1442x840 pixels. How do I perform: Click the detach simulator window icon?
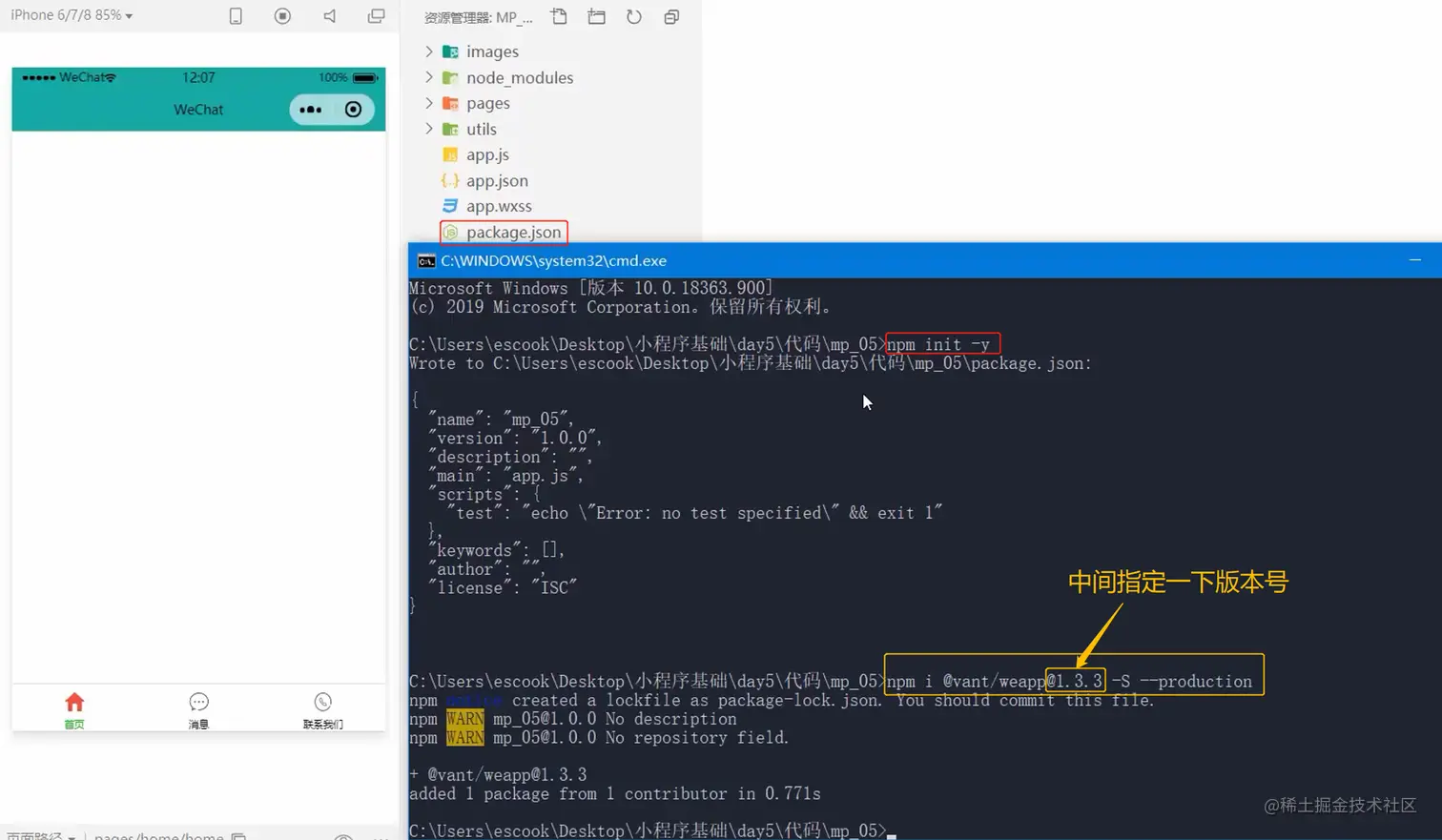[x=376, y=16]
